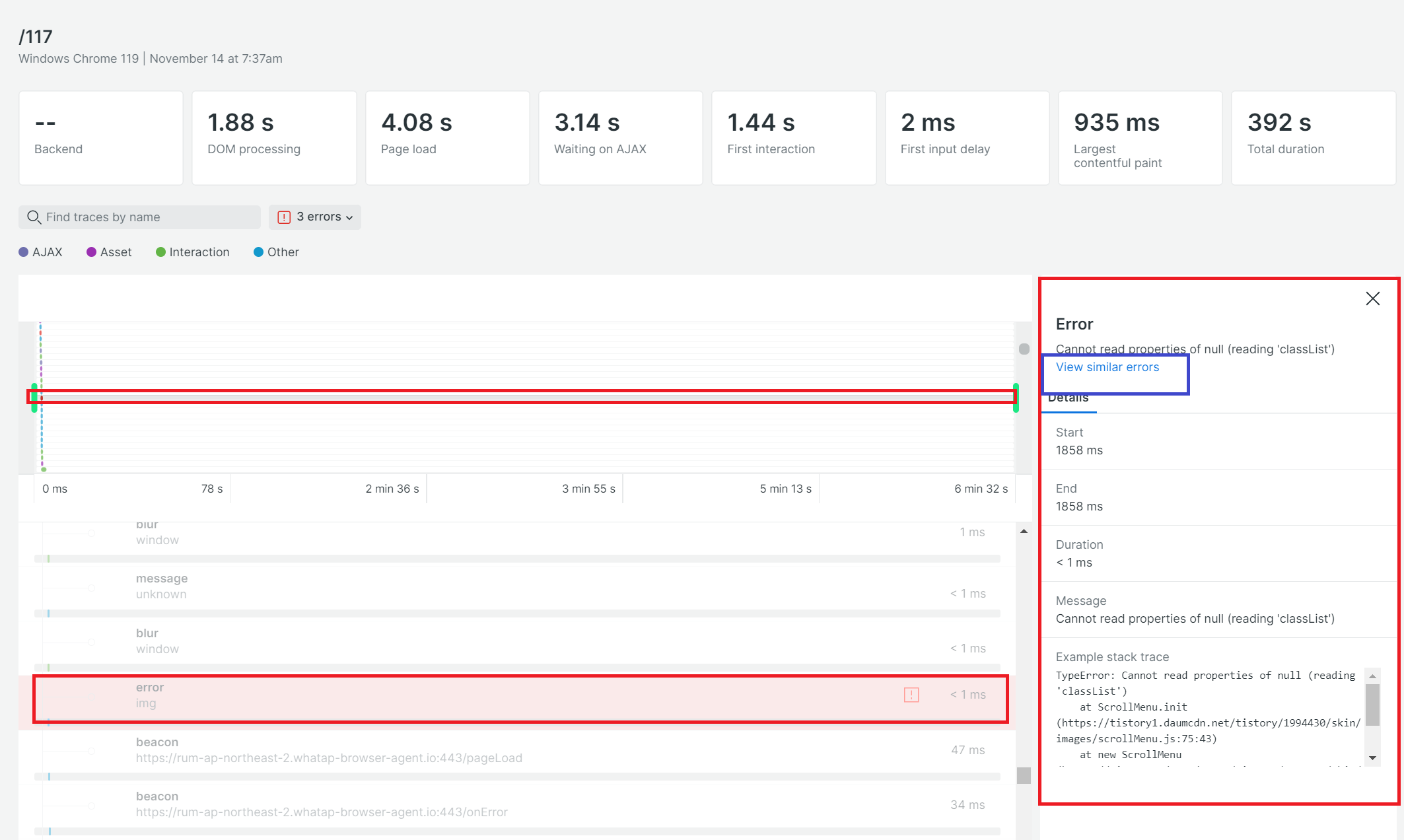Click the error warning icon on img row
Screen dimensions: 1404x840
click(x=911, y=695)
